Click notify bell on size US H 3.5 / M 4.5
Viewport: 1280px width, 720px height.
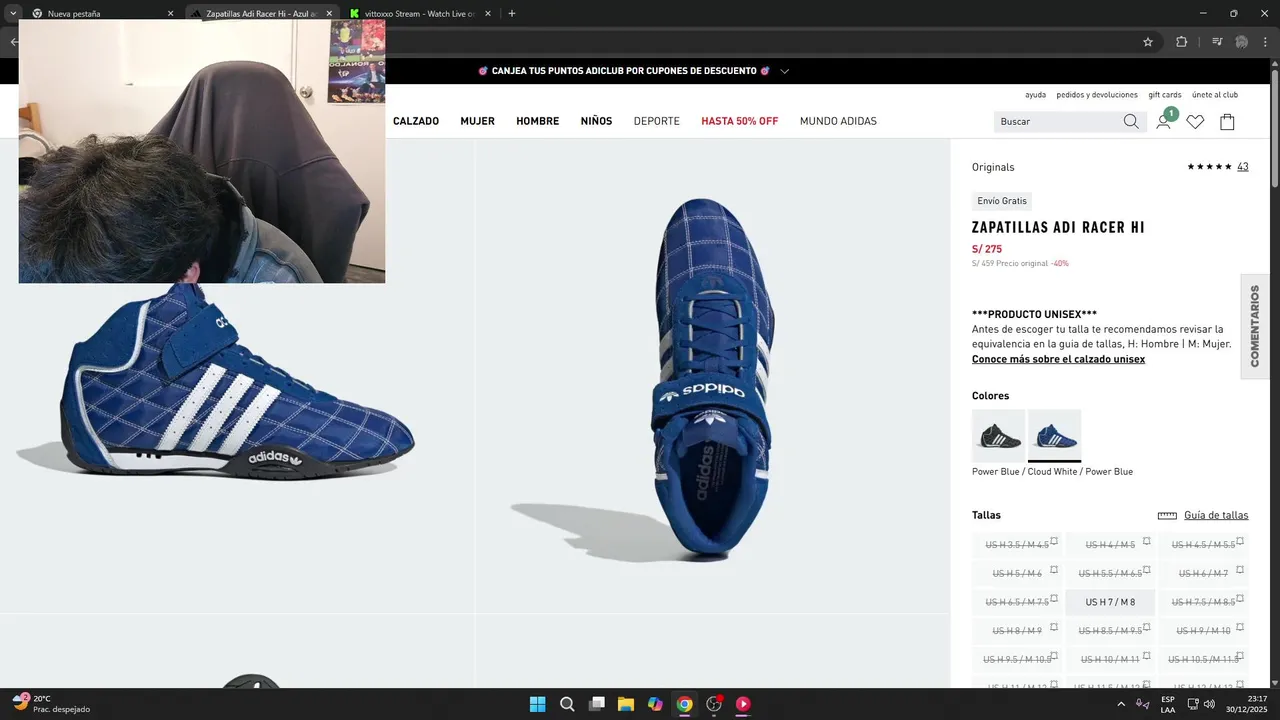(x=1054, y=540)
